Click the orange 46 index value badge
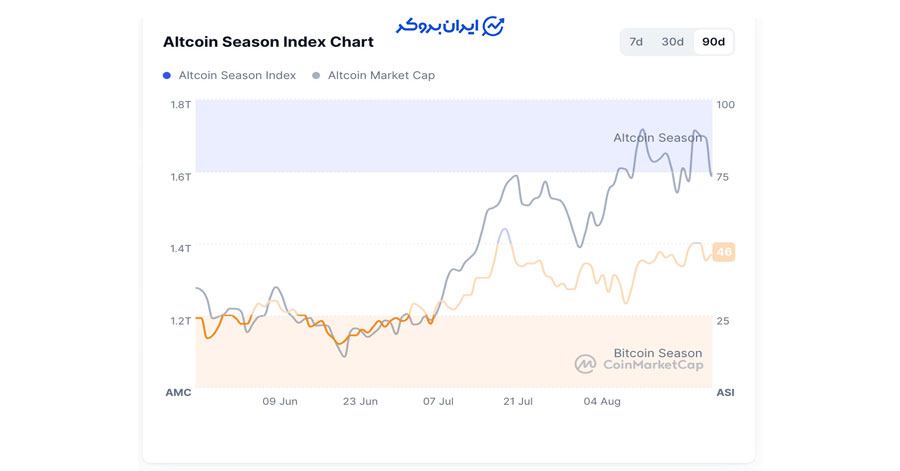Image resolution: width=900 pixels, height=471 pixels. coord(724,252)
